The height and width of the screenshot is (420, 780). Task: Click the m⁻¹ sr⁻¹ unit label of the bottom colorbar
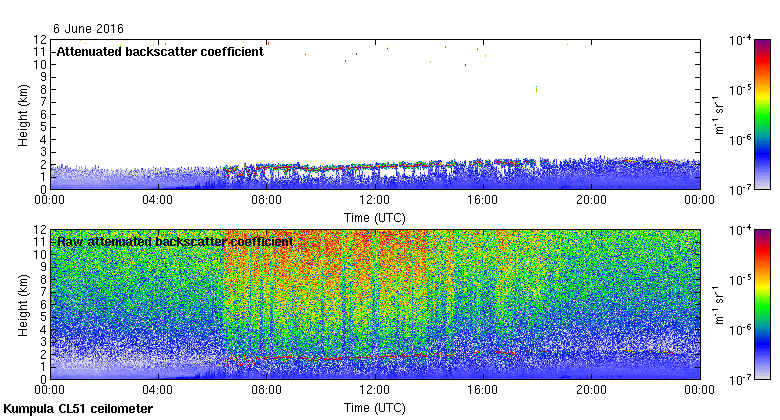pos(719,305)
